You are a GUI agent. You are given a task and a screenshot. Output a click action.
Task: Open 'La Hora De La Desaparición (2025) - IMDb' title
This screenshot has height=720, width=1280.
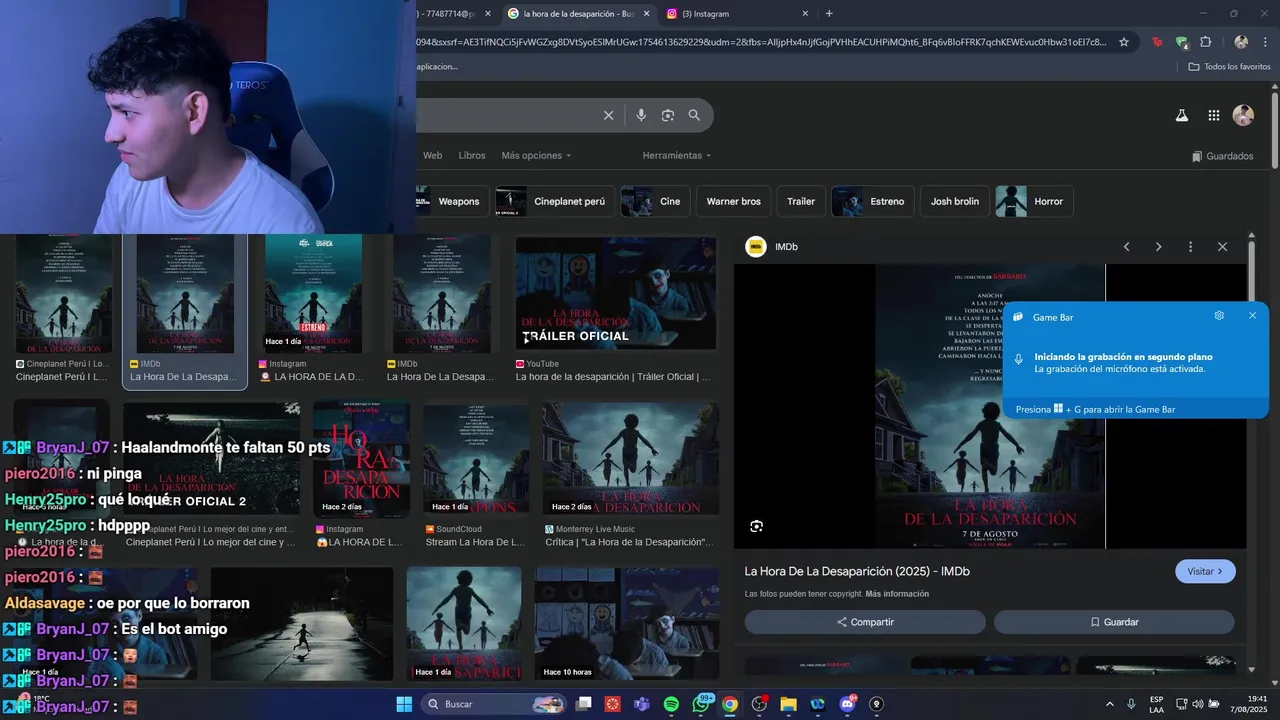point(857,571)
